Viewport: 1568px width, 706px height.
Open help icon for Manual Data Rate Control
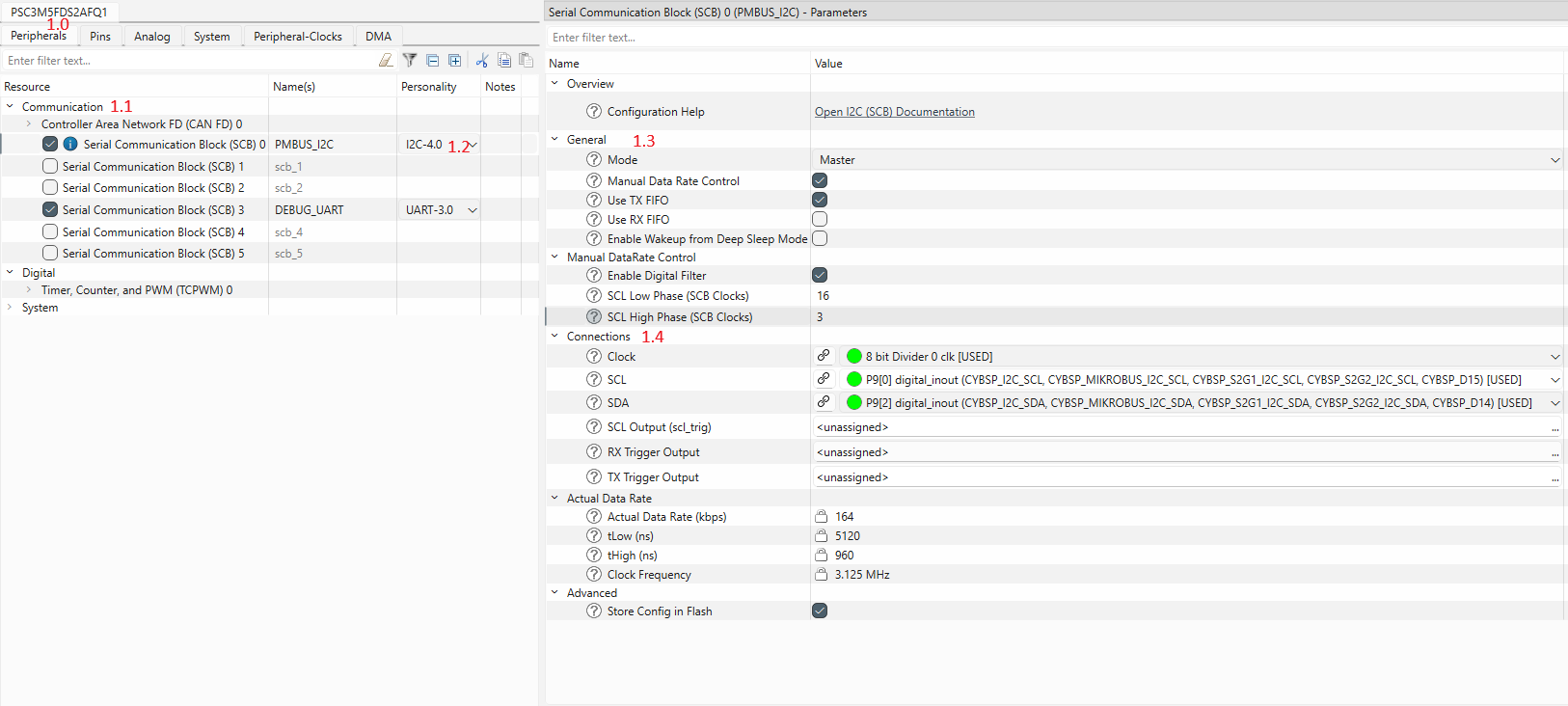click(x=594, y=180)
